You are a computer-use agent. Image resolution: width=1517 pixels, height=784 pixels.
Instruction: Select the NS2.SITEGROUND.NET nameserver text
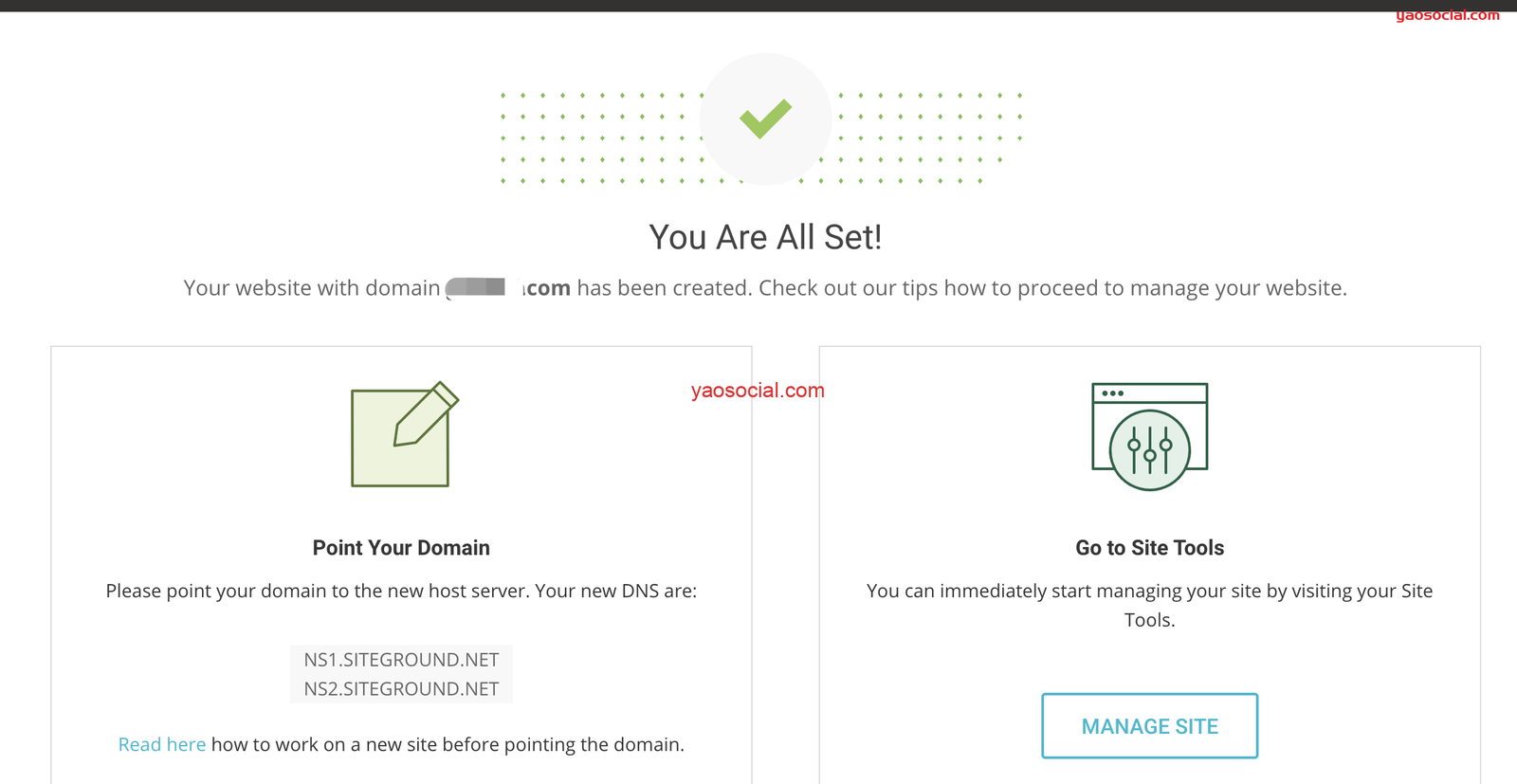coord(401,689)
